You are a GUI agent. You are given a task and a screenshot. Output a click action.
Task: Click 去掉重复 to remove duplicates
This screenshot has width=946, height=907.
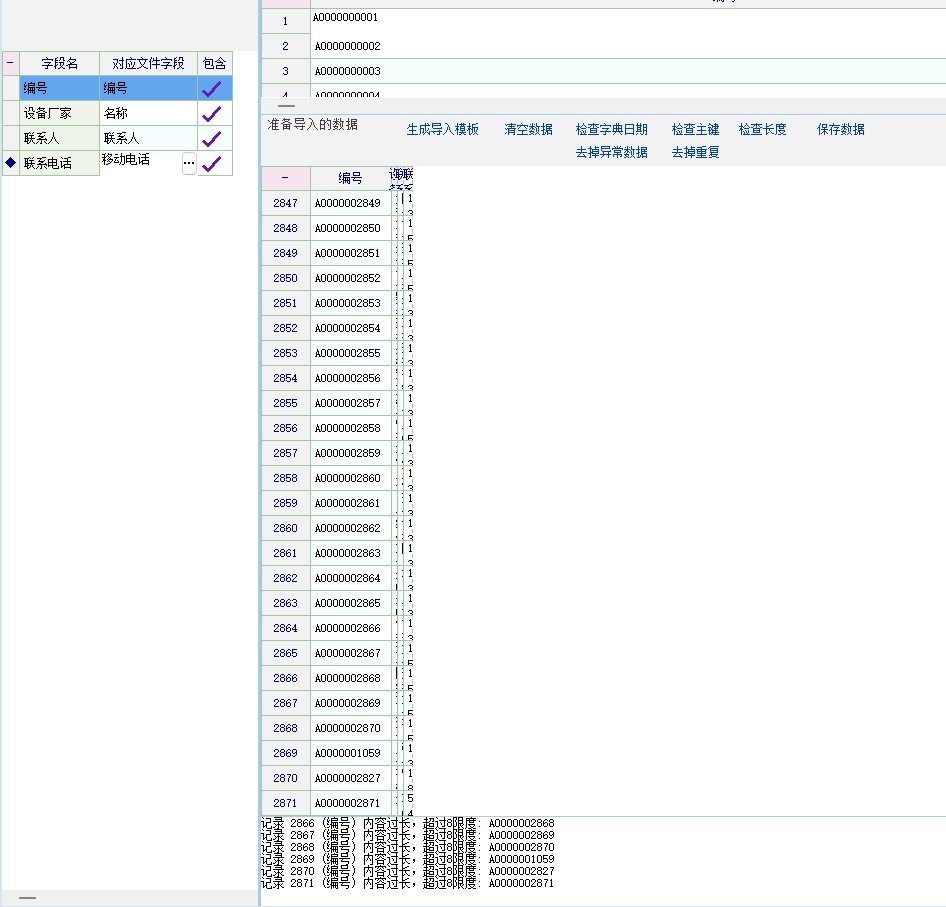695,152
